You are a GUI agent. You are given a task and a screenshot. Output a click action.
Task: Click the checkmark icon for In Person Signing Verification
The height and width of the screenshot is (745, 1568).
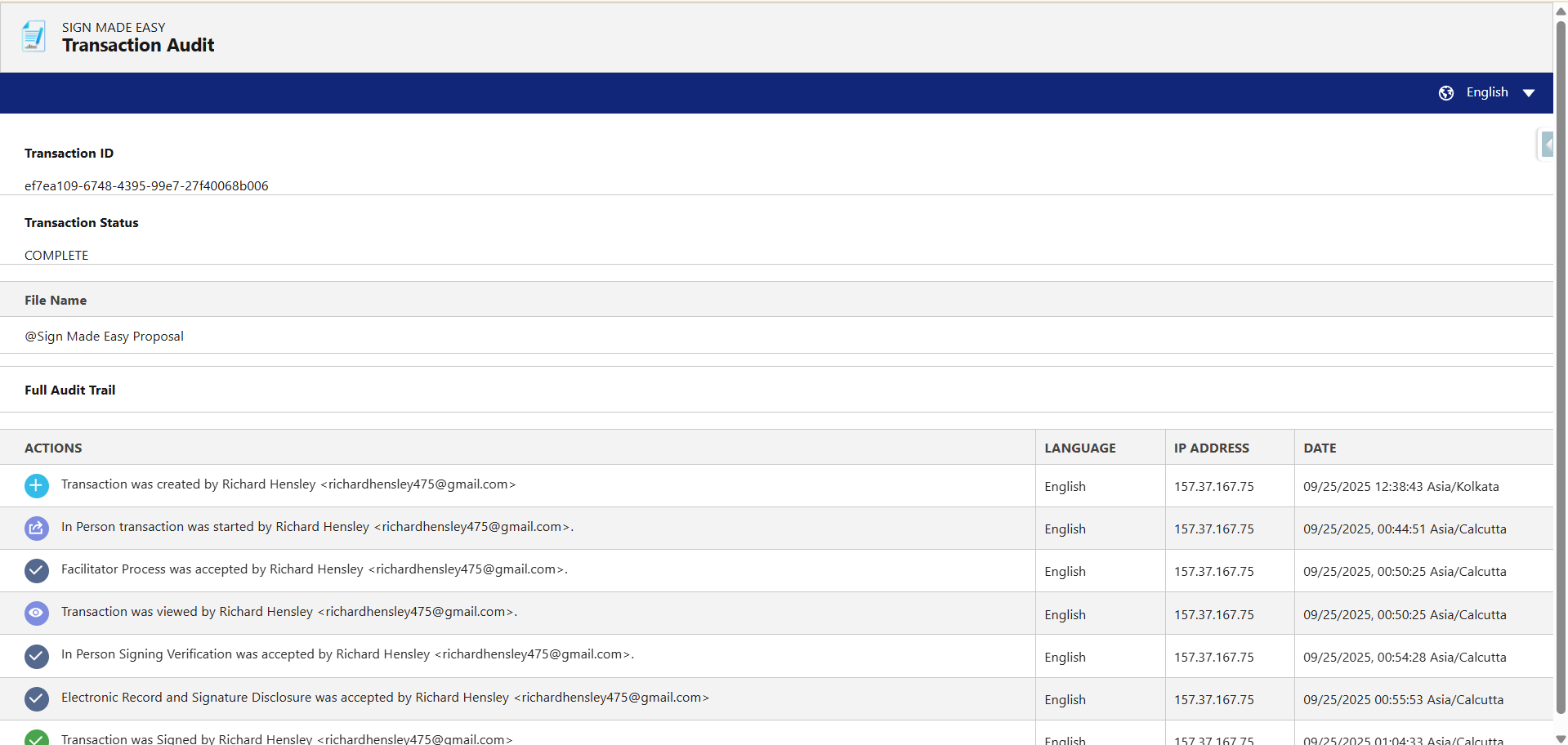coord(37,656)
